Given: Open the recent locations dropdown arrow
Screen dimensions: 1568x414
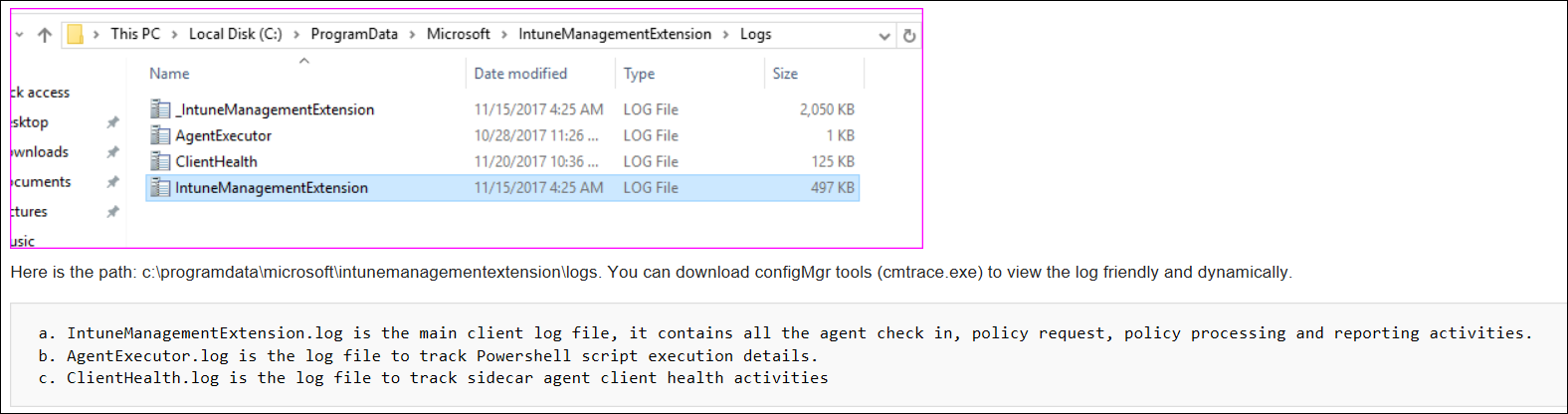Looking at the screenshot, I should (x=19, y=35).
